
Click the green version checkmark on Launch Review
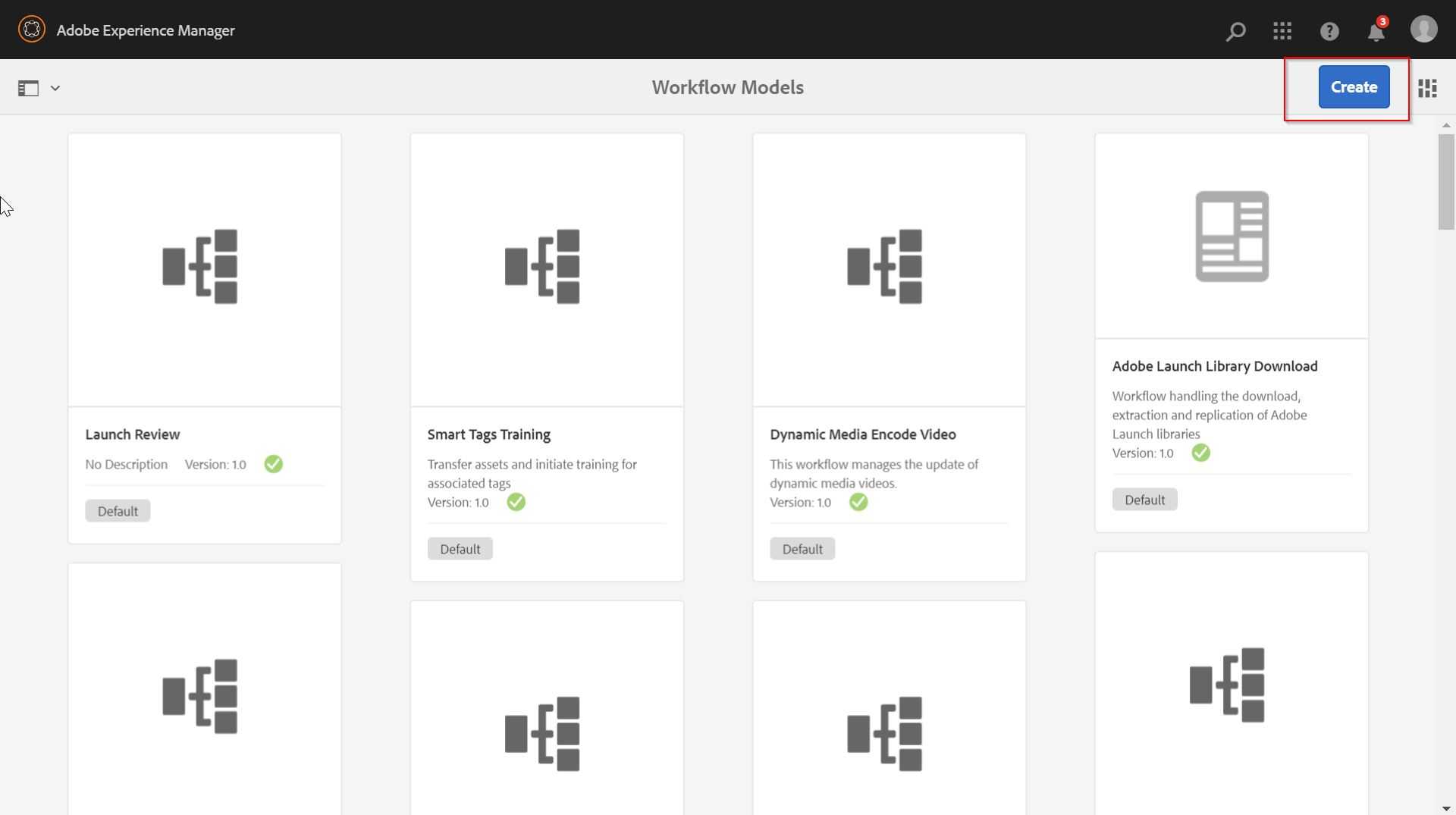[x=273, y=464]
